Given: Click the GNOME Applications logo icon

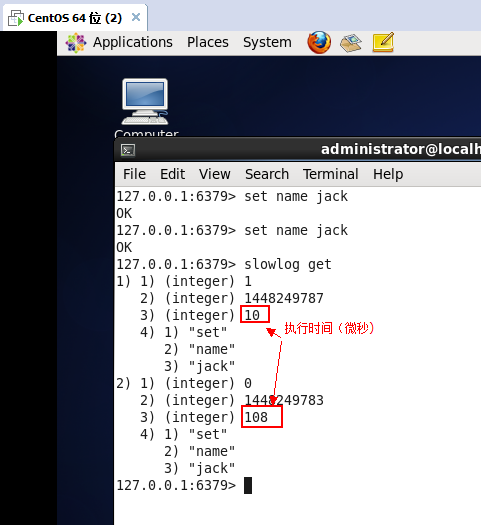Looking at the screenshot, I should (76, 43).
